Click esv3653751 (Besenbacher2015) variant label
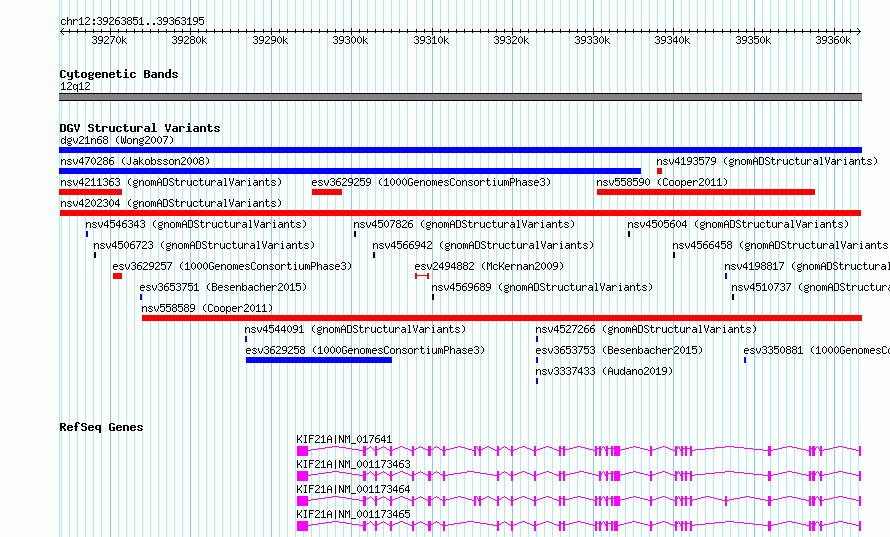The image size is (890, 537). [x=223, y=287]
